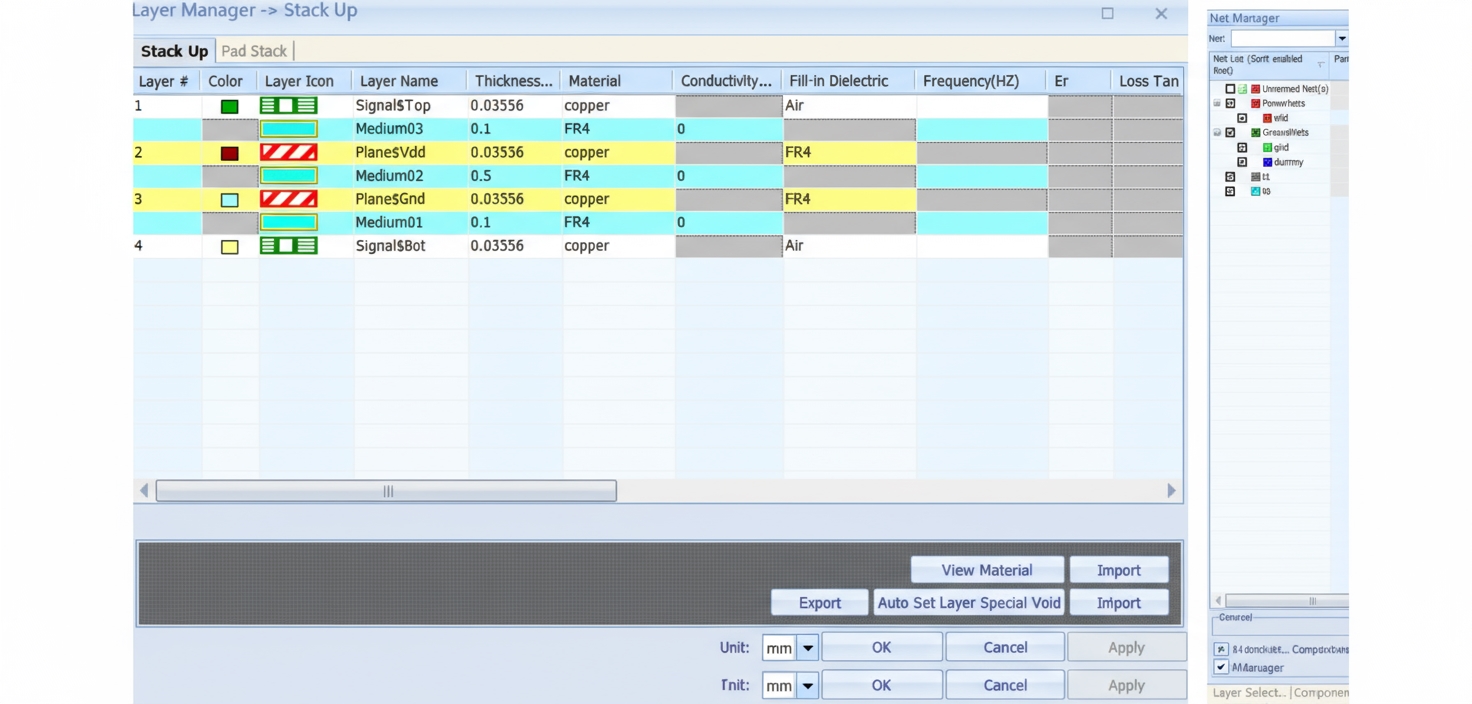This screenshot has width=1472, height=704.
Task: Enable the Unnamed Net(s) checkbox
Action: (x=1229, y=88)
